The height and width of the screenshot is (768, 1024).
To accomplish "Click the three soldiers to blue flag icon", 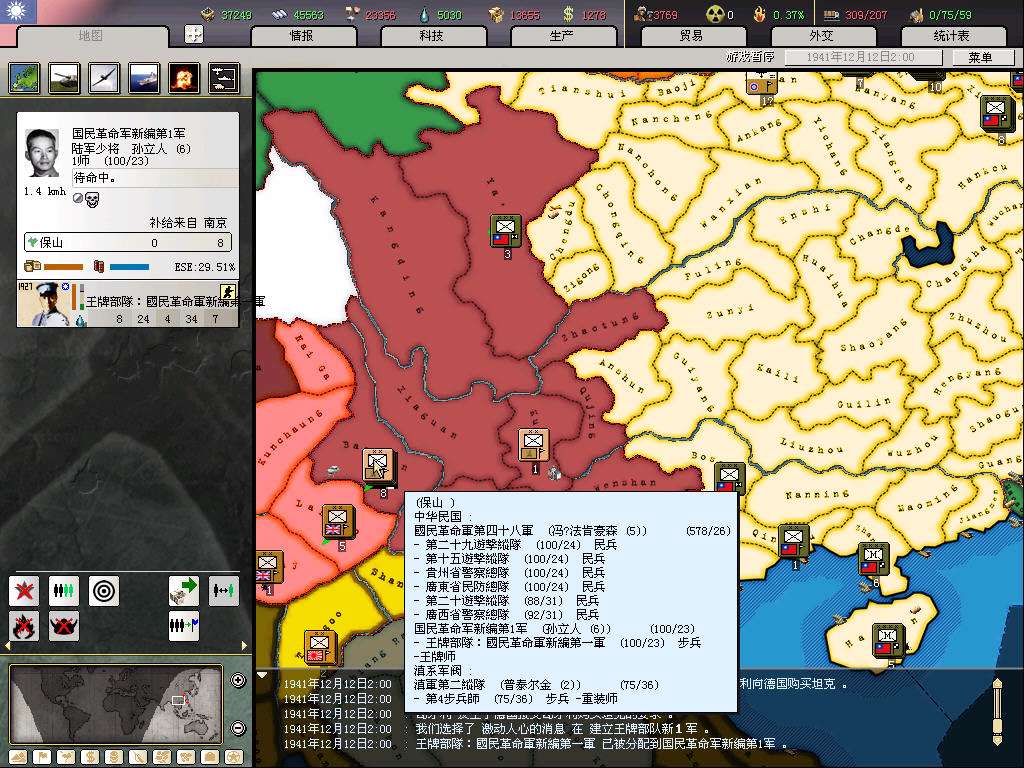I will click(184, 626).
